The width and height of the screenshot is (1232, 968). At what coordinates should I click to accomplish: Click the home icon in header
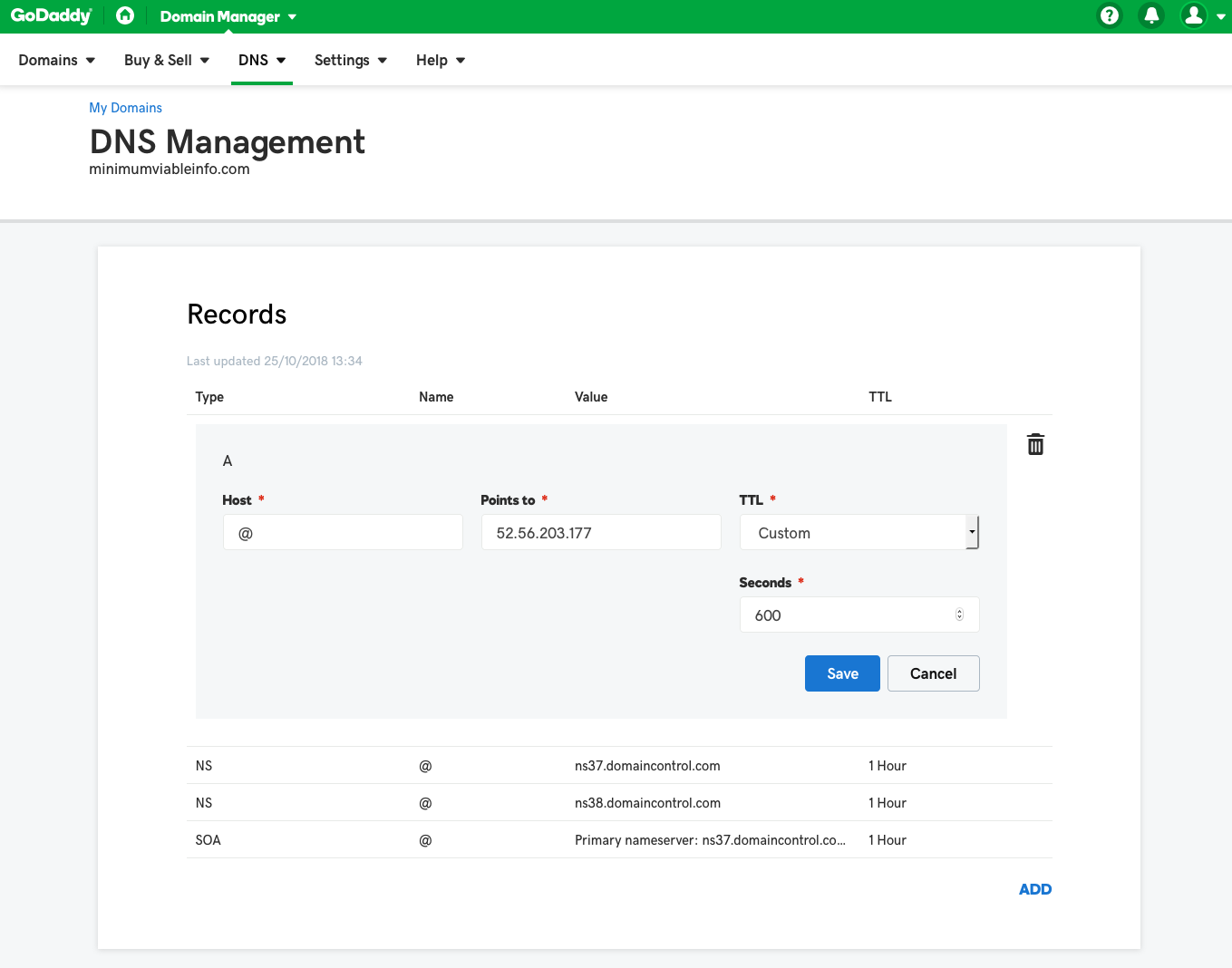coord(125,15)
